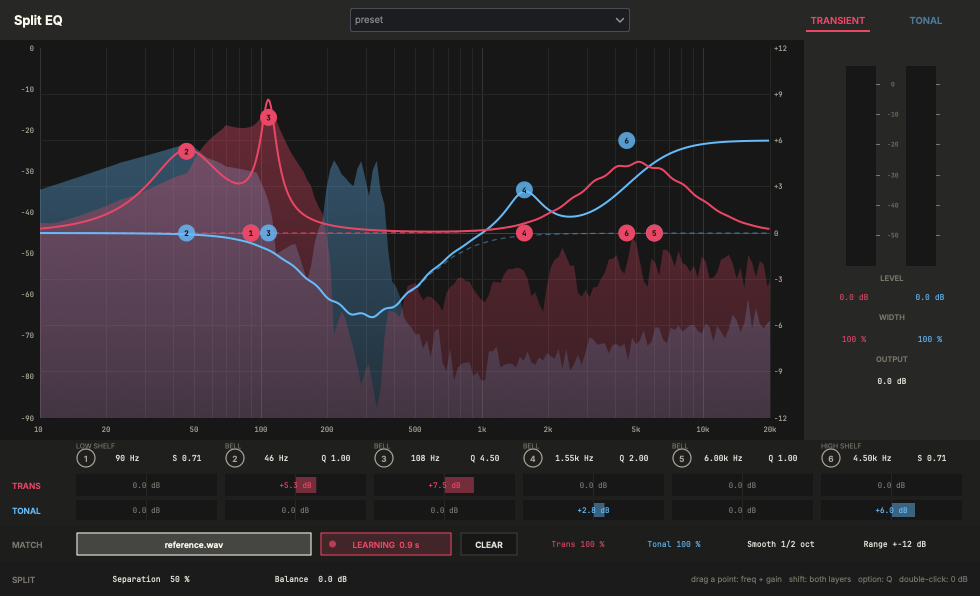Click band 1 frequency value 90 Hz
This screenshot has width=980, height=596.
point(127,458)
